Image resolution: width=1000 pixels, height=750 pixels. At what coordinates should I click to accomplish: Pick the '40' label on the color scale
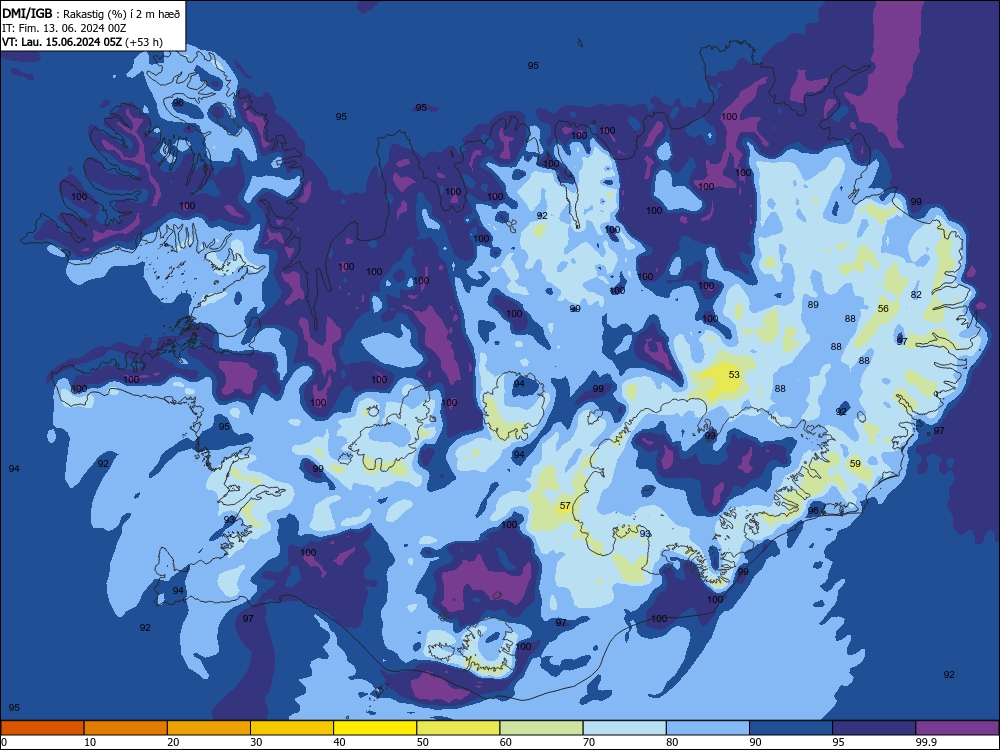pyautogui.click(x=340, y=742)
